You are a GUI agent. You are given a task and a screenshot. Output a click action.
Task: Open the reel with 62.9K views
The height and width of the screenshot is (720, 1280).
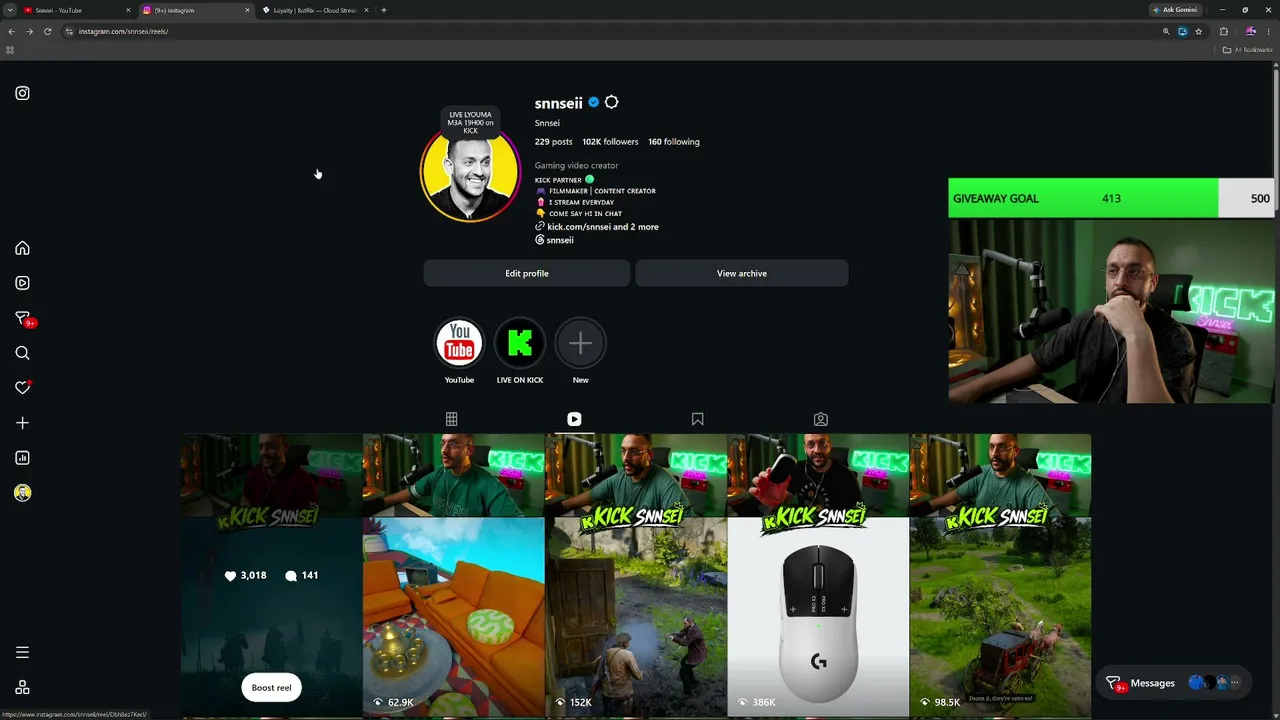click(453, 575)
